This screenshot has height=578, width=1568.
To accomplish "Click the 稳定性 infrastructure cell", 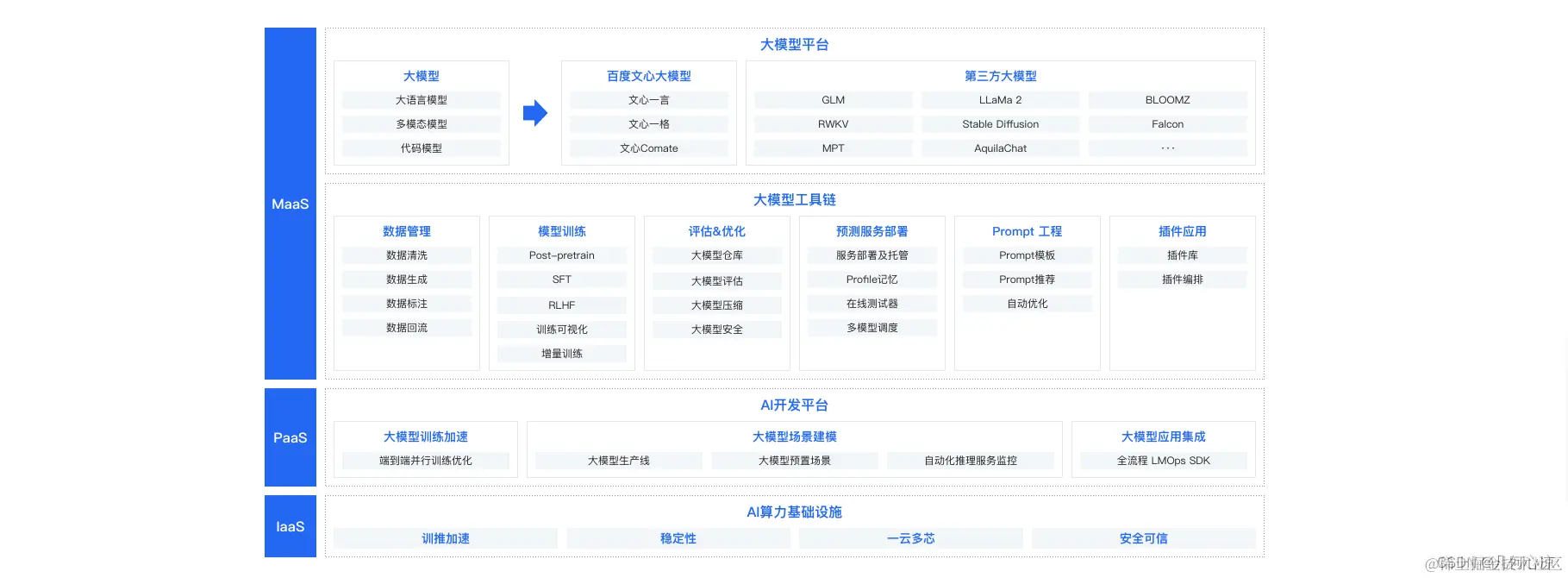I will 678,538.
